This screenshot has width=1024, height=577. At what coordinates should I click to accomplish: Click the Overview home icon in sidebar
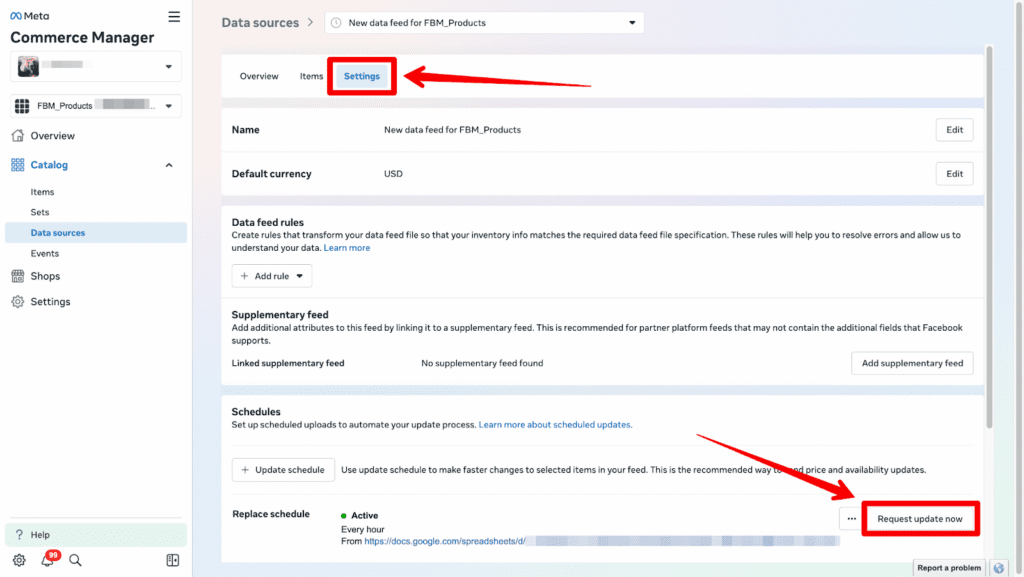tap(18, 136)
